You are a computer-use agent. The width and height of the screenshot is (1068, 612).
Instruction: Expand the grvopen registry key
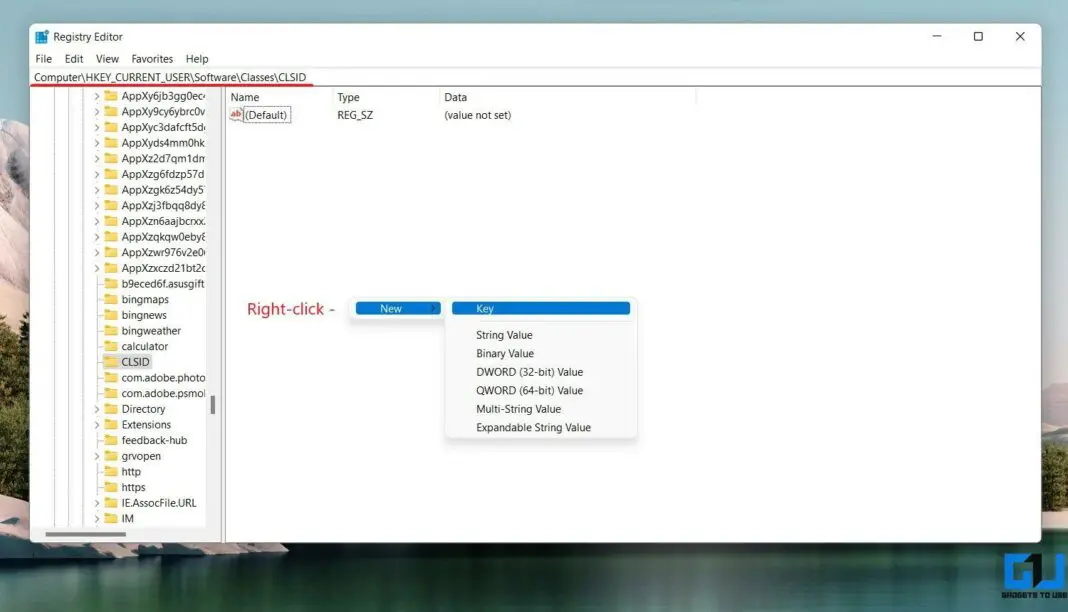coord(96,455)
